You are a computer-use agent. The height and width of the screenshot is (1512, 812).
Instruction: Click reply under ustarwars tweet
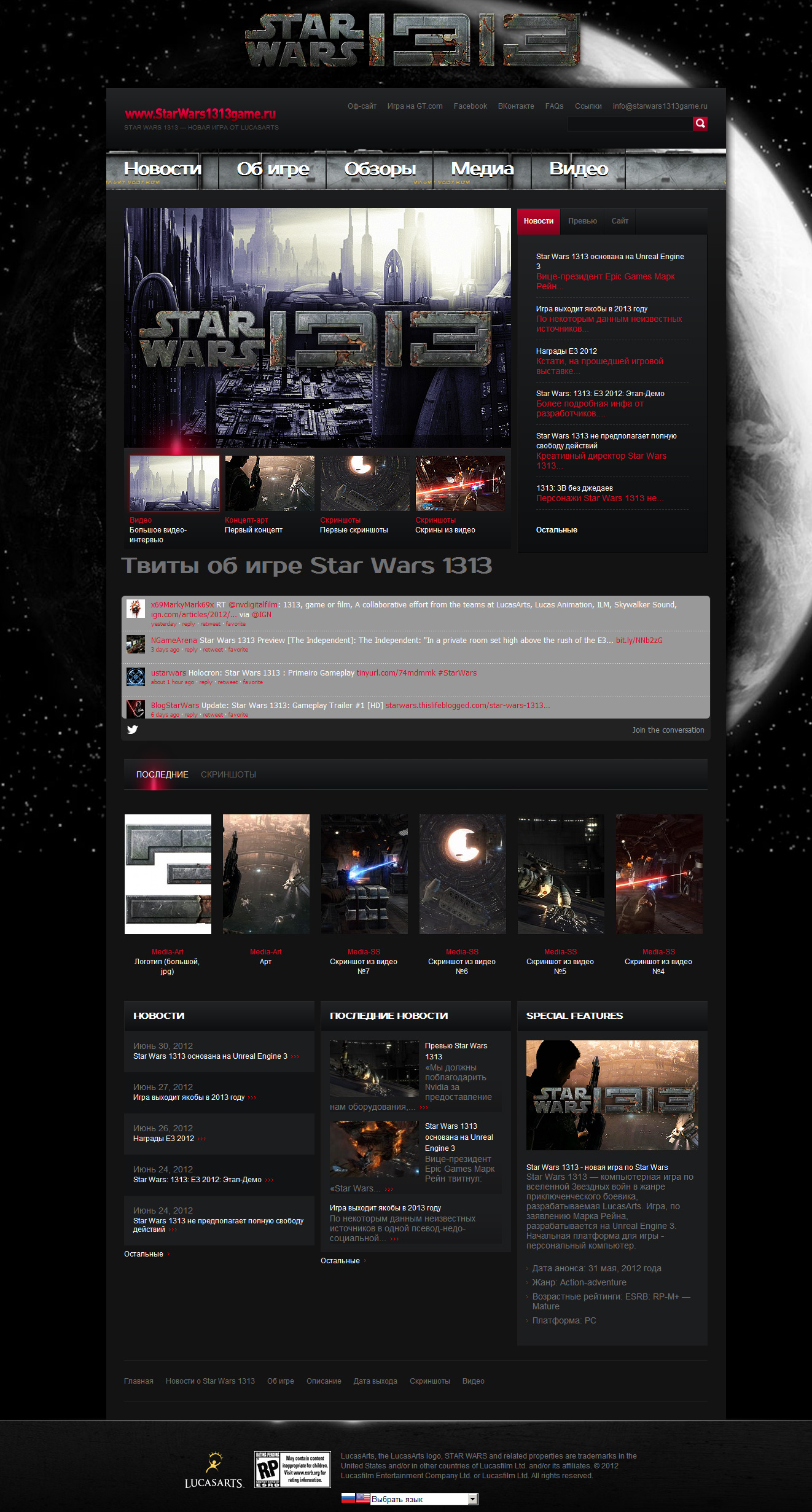[x=206, y=682]
